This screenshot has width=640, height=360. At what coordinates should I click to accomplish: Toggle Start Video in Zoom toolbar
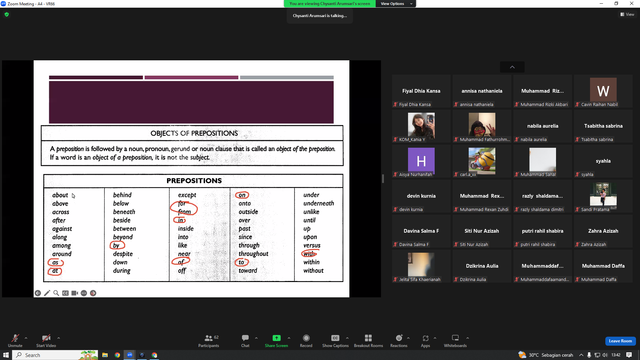coord(46,340)
